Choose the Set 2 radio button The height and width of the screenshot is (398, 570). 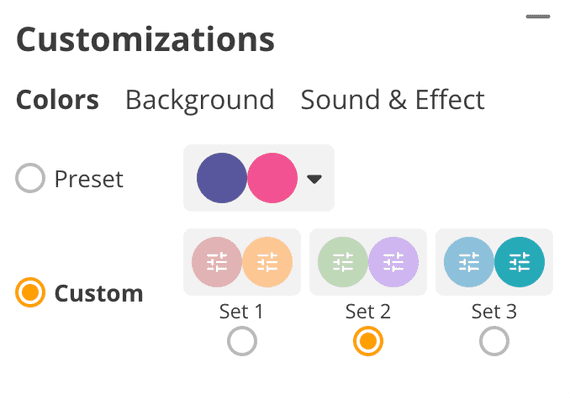tap(368, 341)
